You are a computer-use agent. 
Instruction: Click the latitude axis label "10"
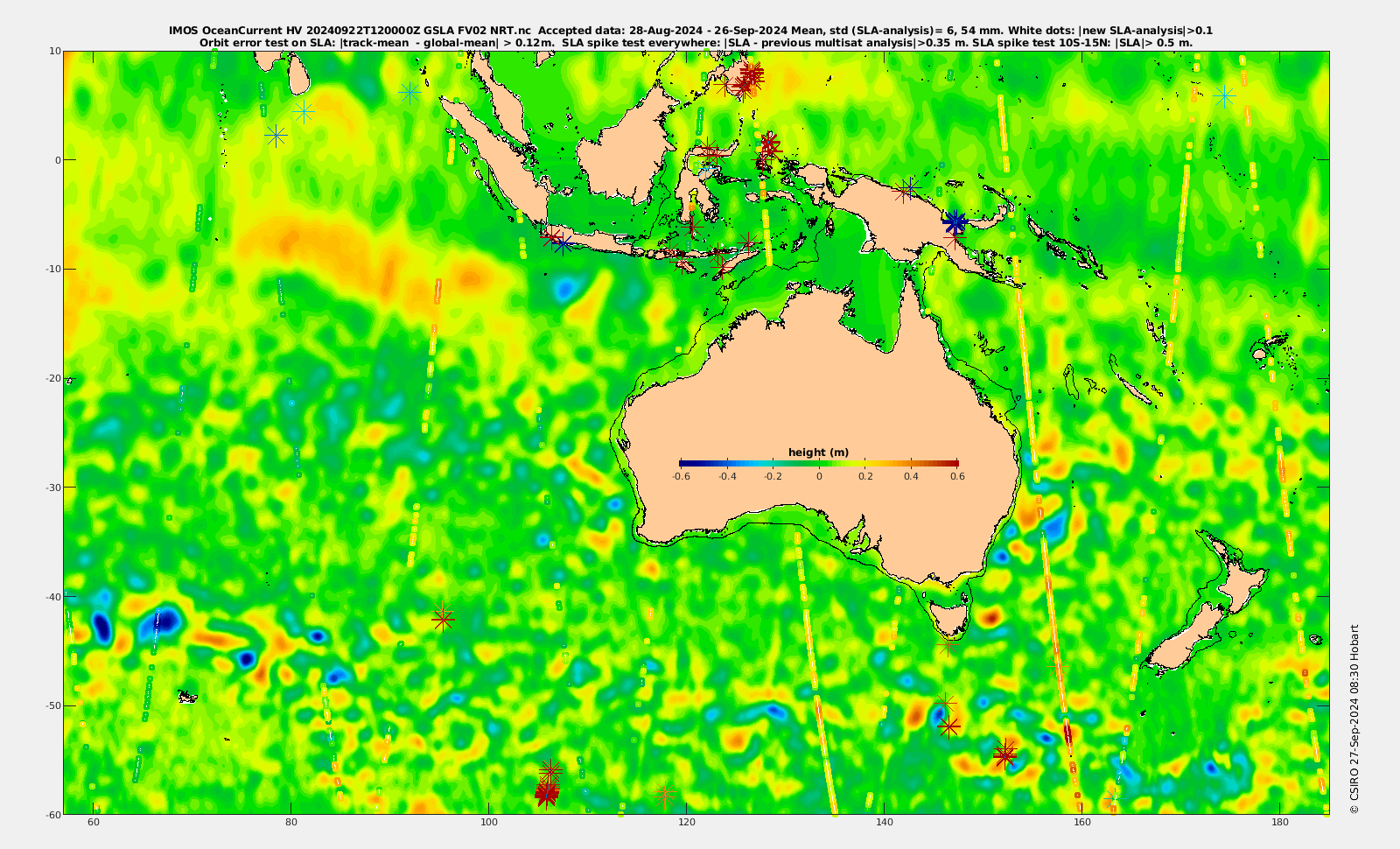(54, 51)
